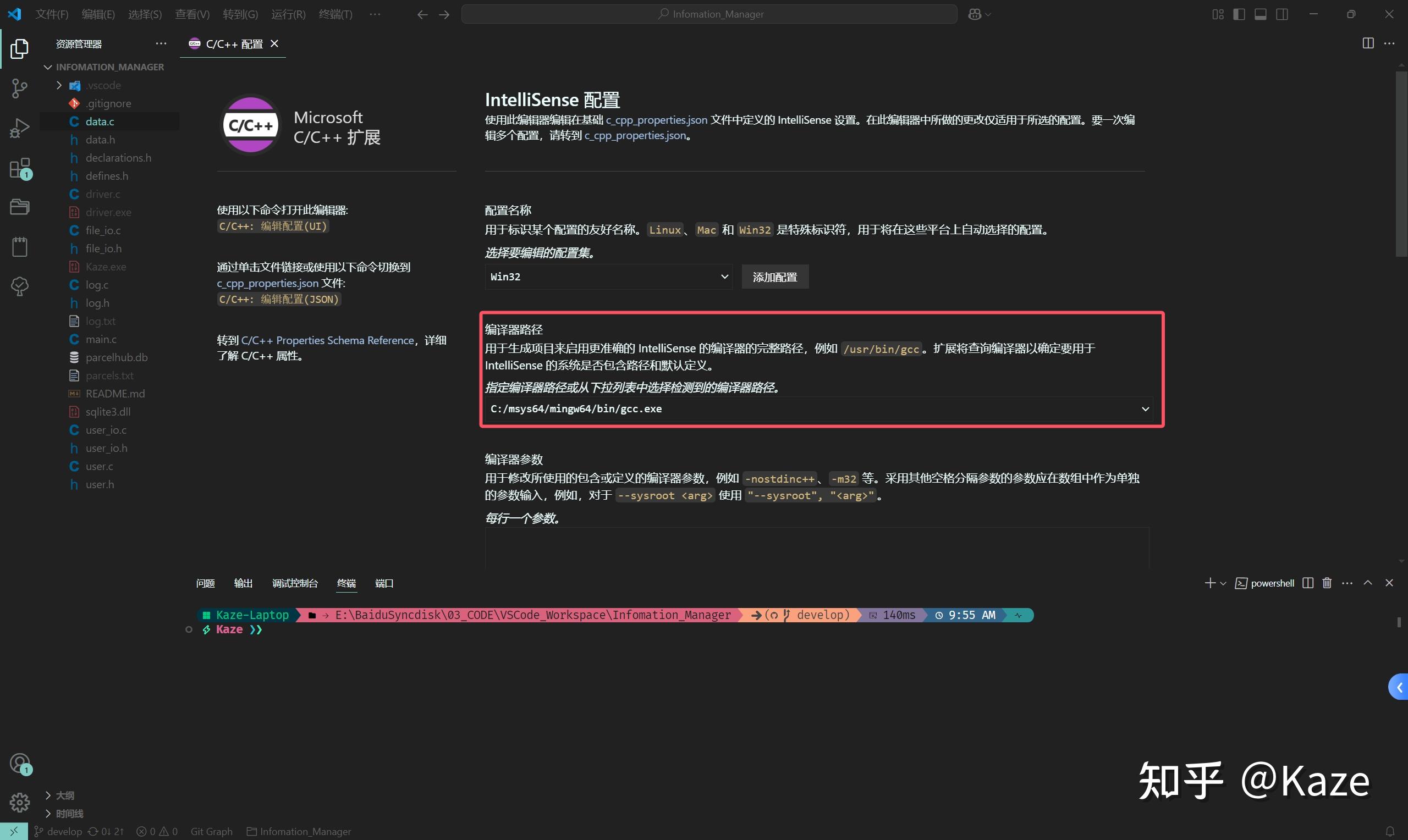1408x840 pixels.
Task: Open the folder-shaped project manager icon
Action: [19, 207]
